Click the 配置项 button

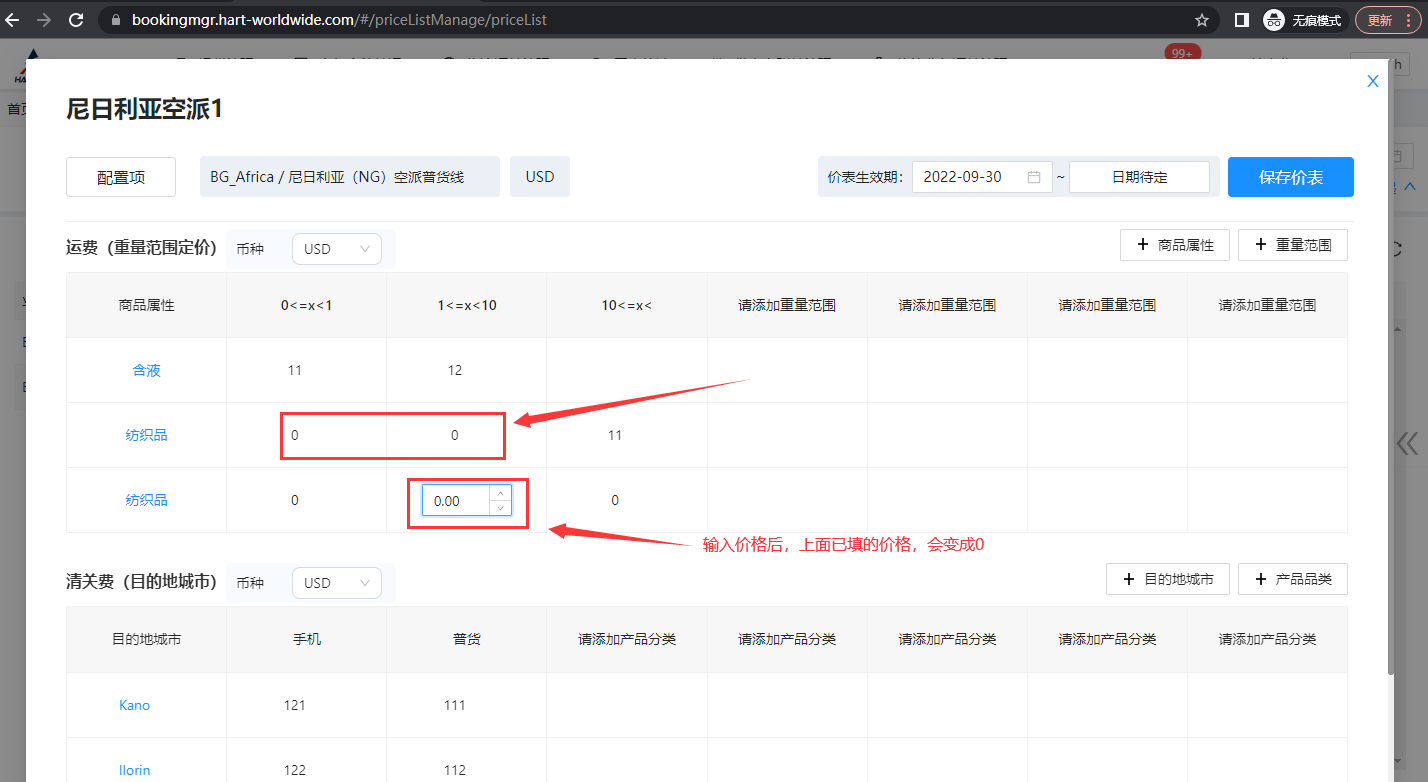click(121, 177)
